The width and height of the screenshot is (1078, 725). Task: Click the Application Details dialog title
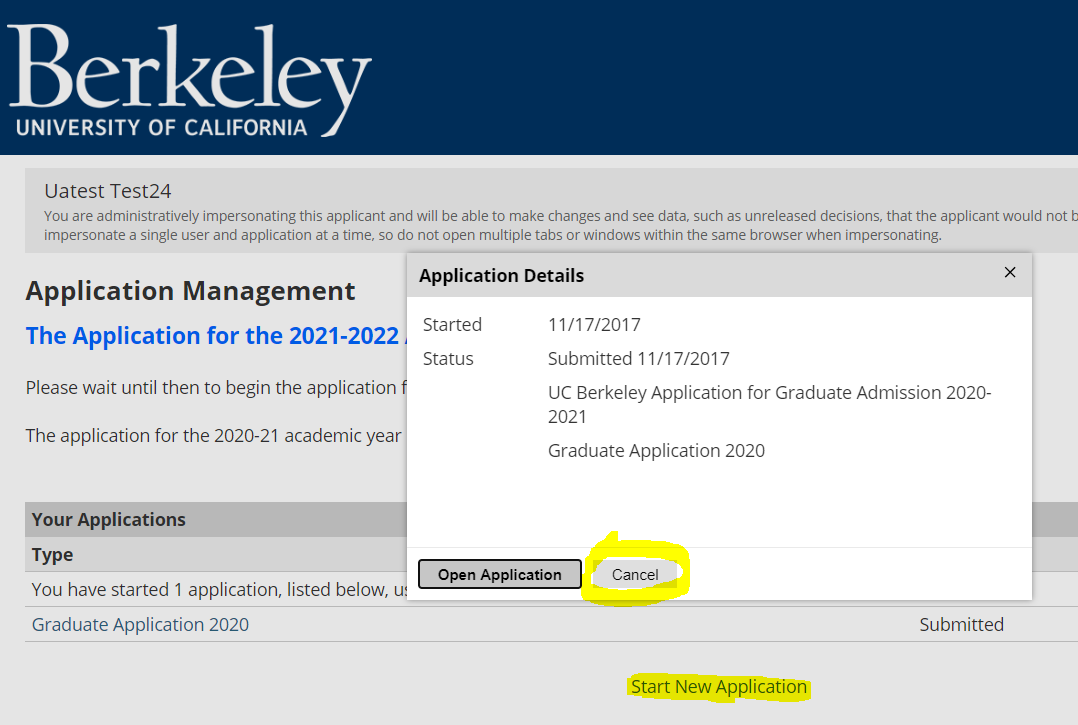(501, 276)
